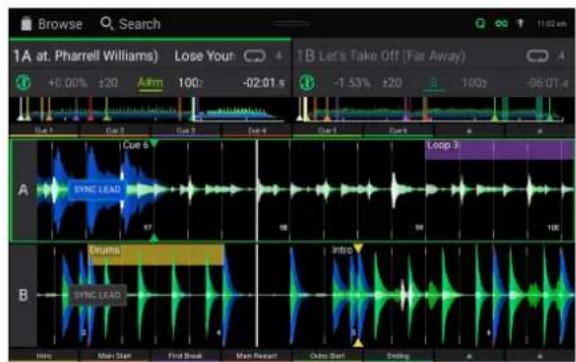The image size is (576, 362).
Task: Tap the toolbar drag handle pill
Action: click(x=291, y=24)
